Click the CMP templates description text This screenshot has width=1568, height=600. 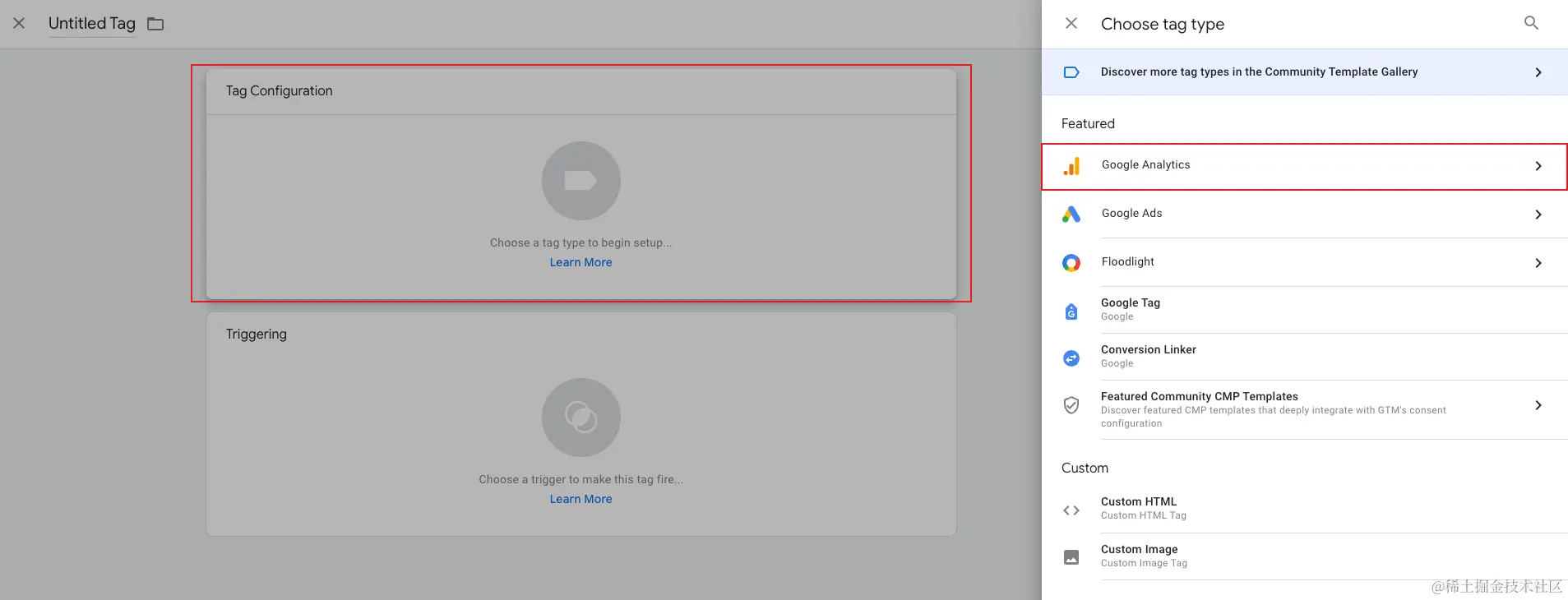[x=1274, y=417]
